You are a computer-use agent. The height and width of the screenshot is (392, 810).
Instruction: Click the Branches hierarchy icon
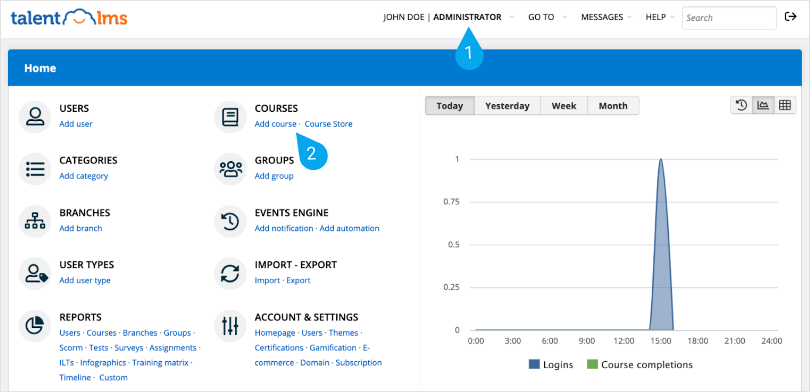(x=35, y=221)
